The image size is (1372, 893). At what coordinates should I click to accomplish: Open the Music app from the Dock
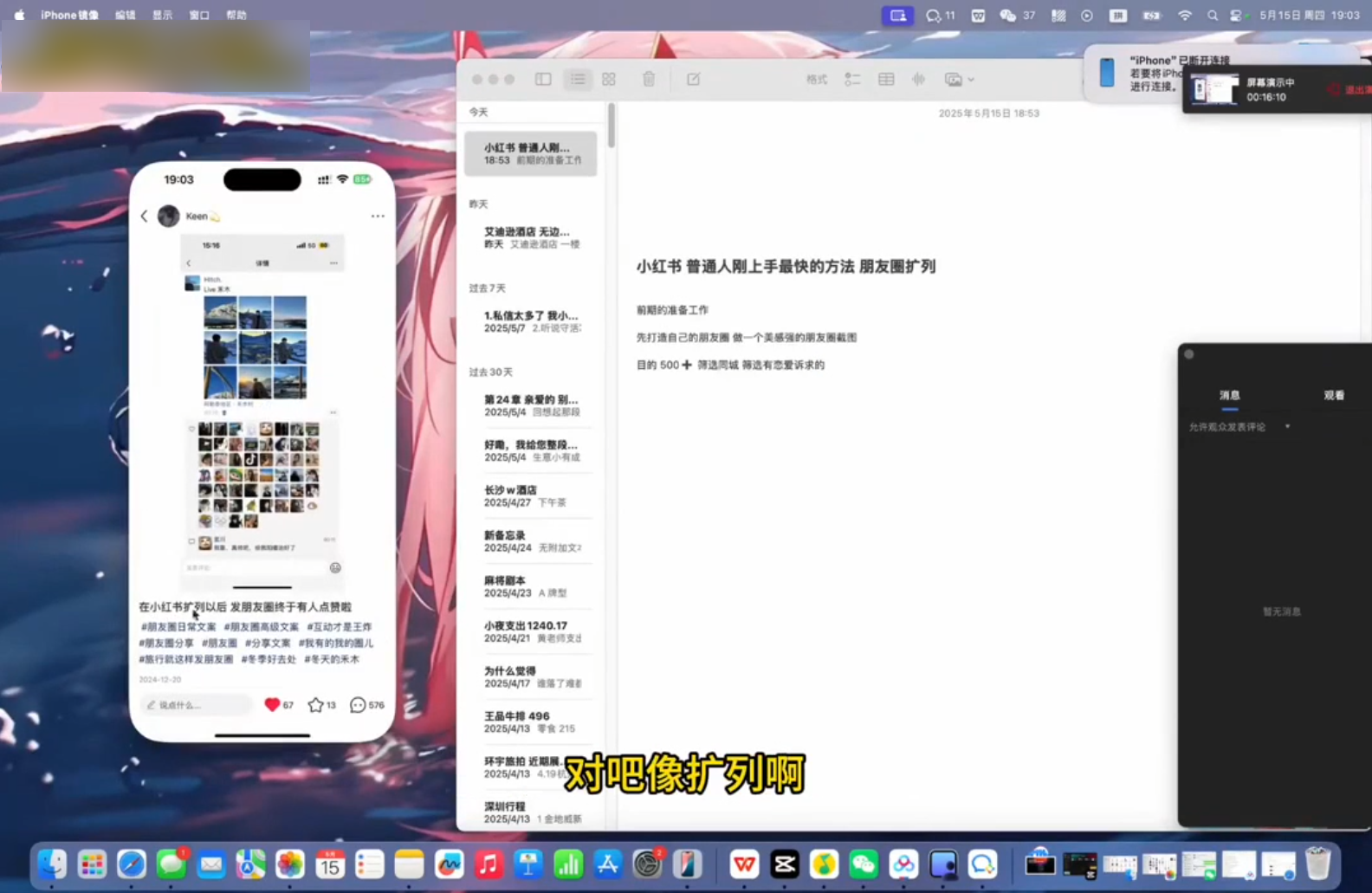click(x=489, y=864)
